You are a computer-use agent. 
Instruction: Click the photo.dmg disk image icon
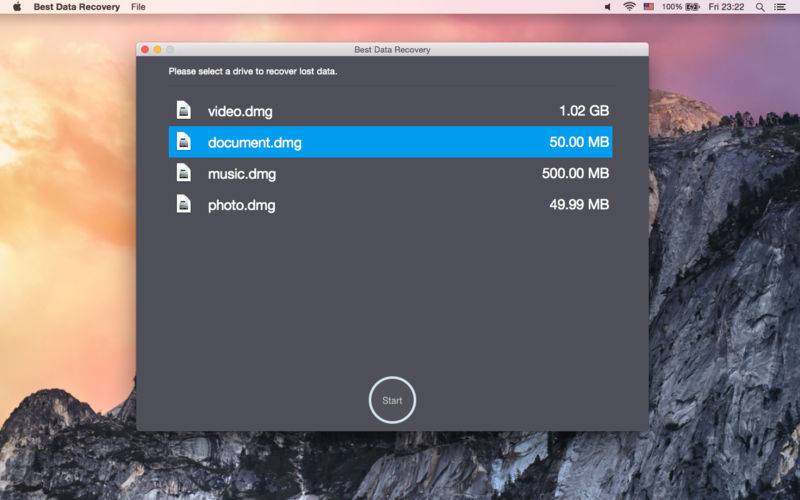point(184,204)
